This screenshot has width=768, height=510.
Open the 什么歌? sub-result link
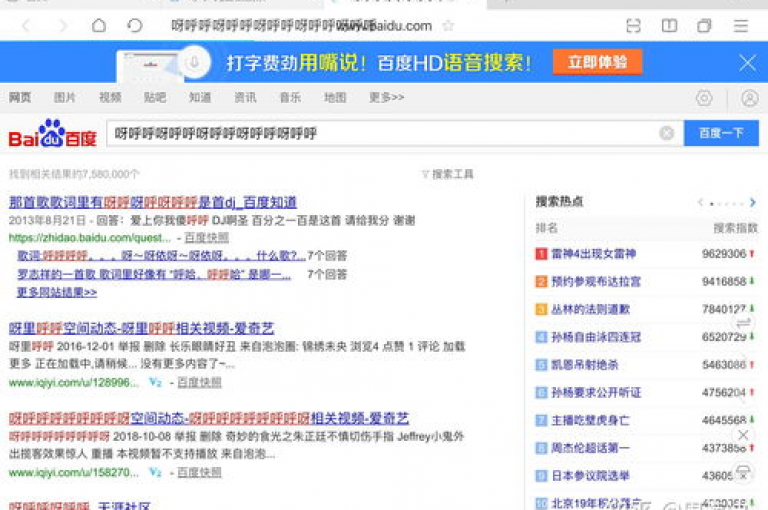click(162, 256)
